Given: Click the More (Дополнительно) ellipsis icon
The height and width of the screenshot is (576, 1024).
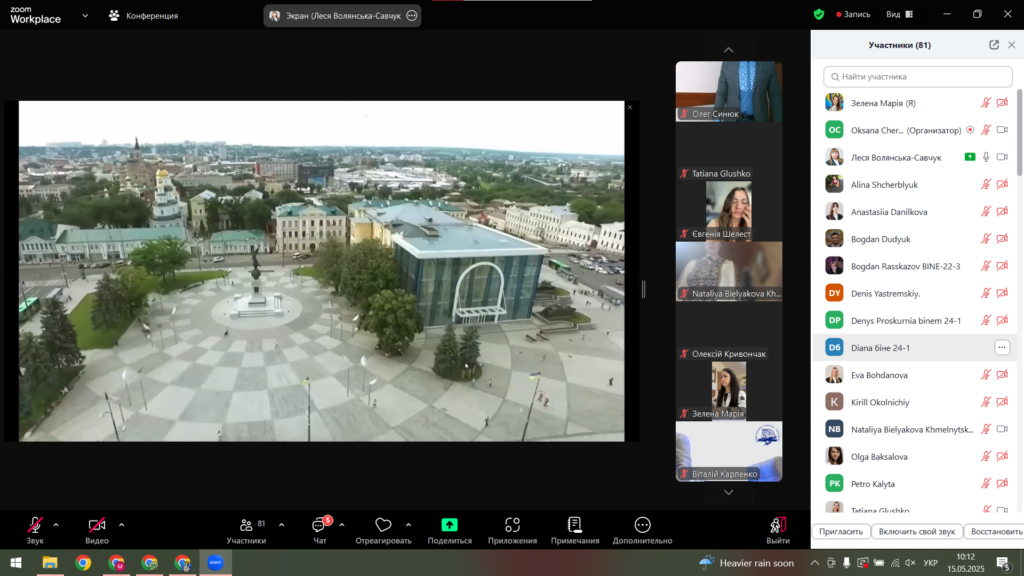Looking at the screenshot, I should pyautogui.click(x=642, y=525).
